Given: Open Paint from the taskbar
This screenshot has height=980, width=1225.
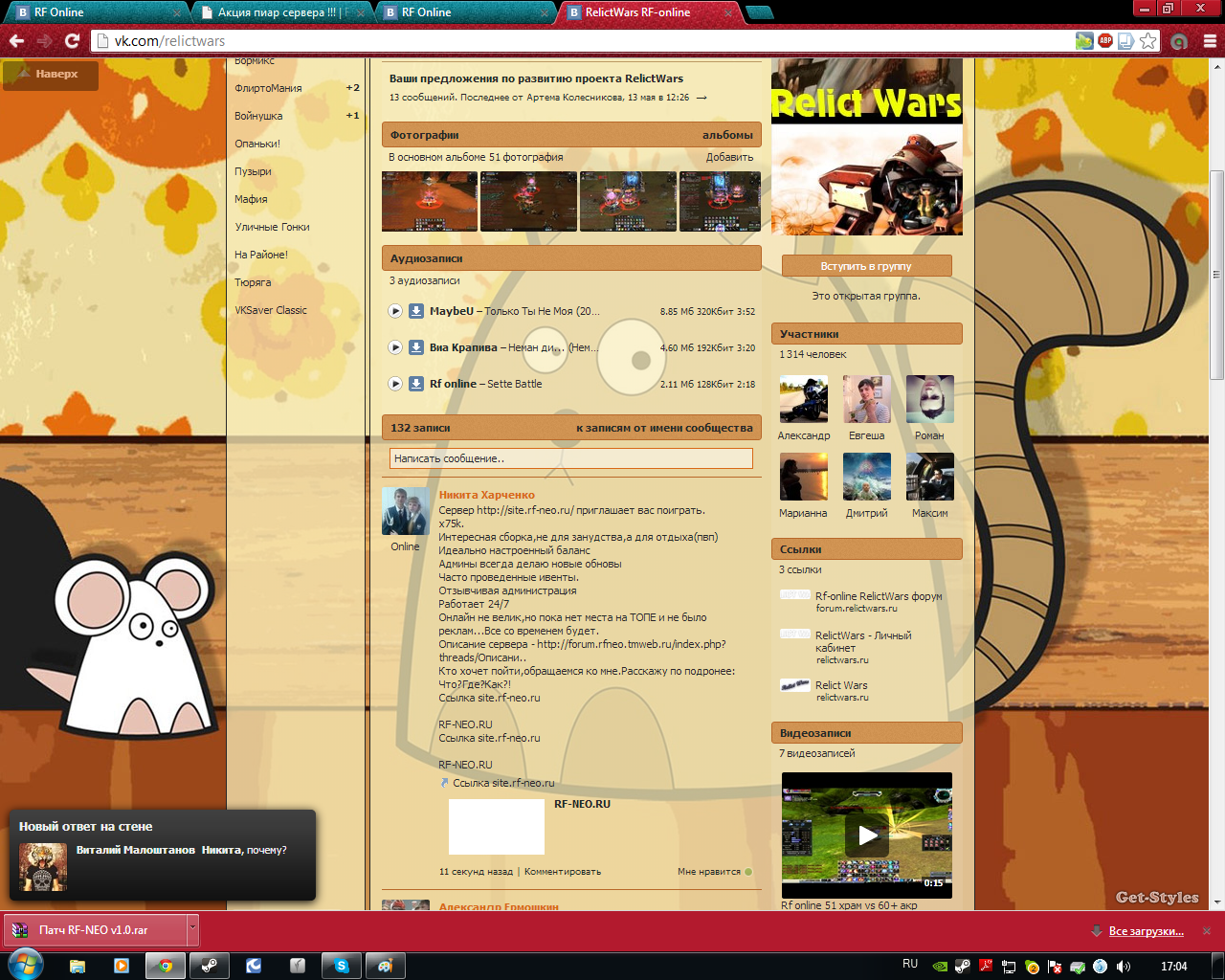Looking at the screenshot, I should pyautogui.click(x=385, y=966).
